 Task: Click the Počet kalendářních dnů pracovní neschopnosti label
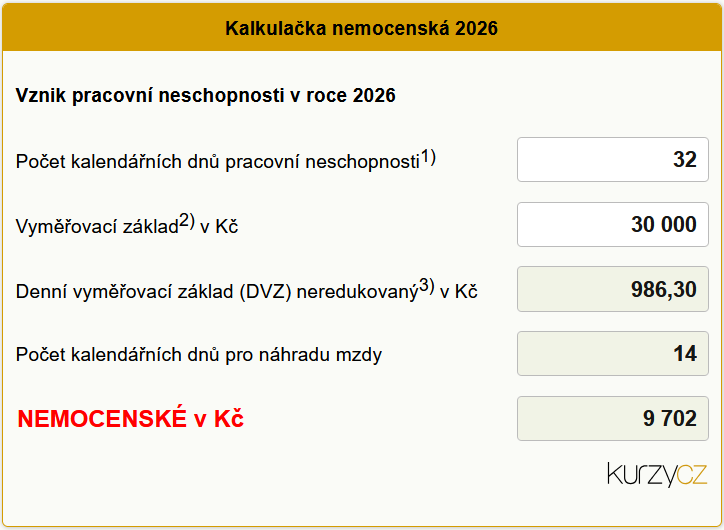[217, 162]
